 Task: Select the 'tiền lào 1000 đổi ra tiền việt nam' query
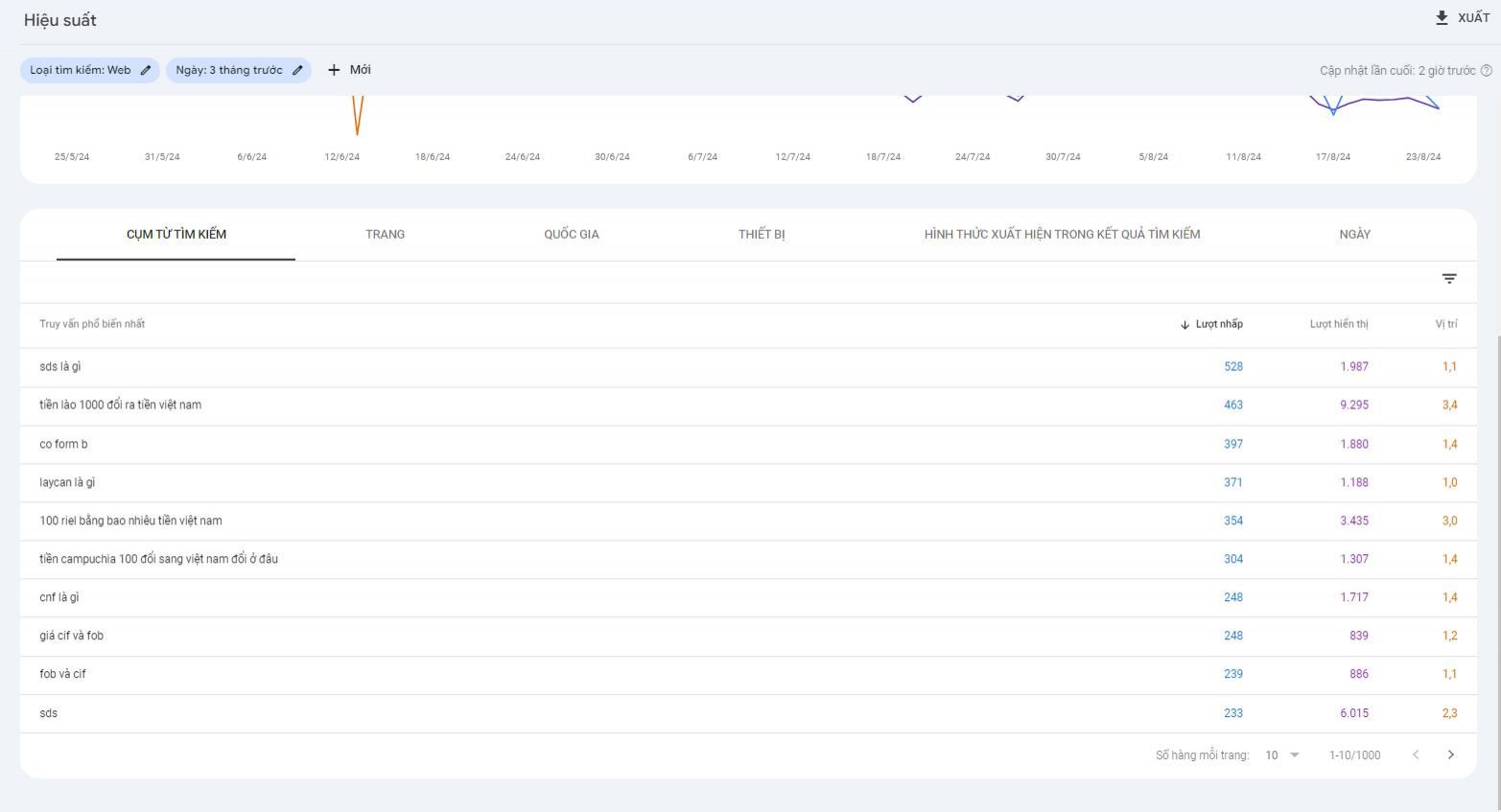click(x=748, y=406)
